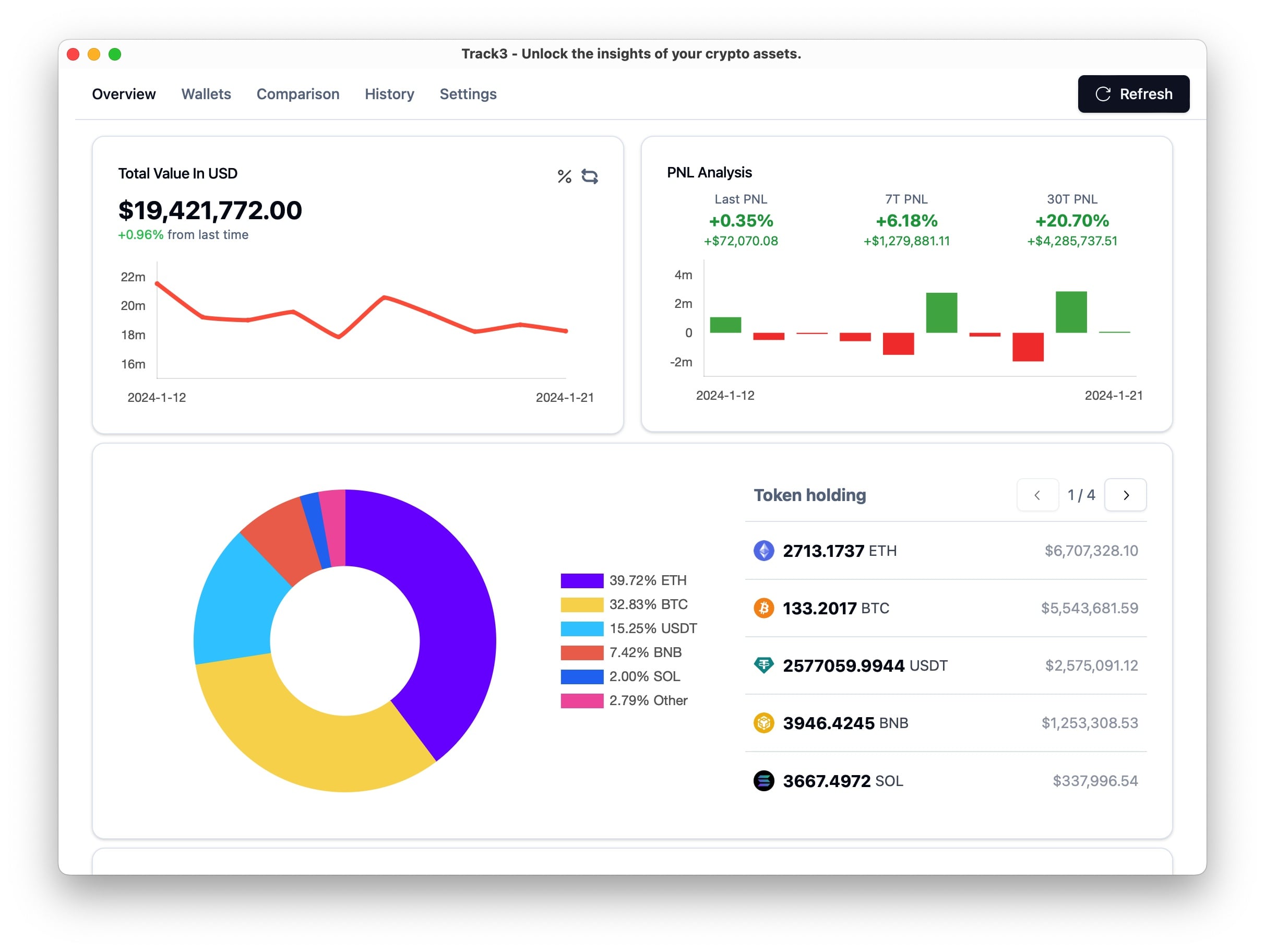Click the 3667.4972 SOL holding text
The height and width of the screenshot is (952, 1265).
pyautogui.click(x=843, y=780)
